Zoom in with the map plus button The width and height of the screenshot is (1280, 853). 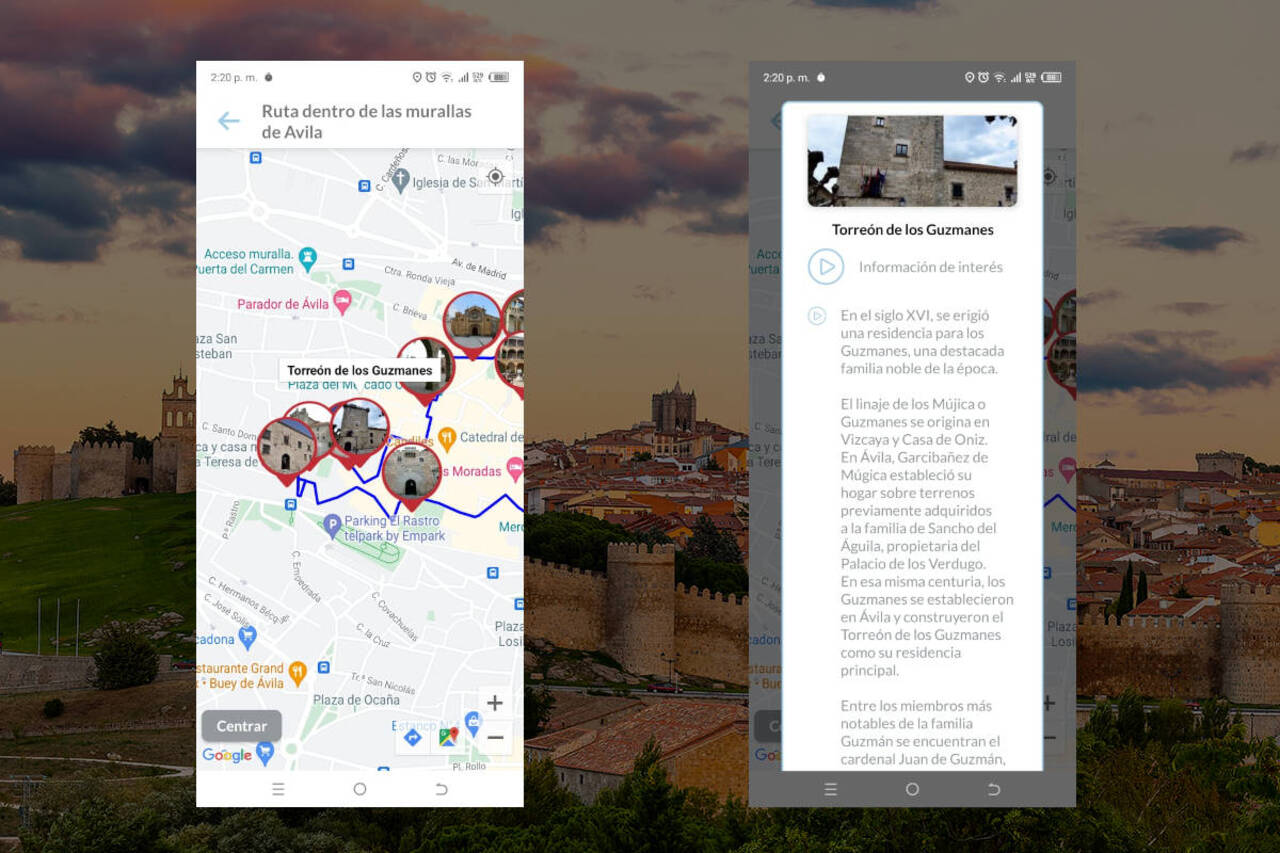point(494,703)
